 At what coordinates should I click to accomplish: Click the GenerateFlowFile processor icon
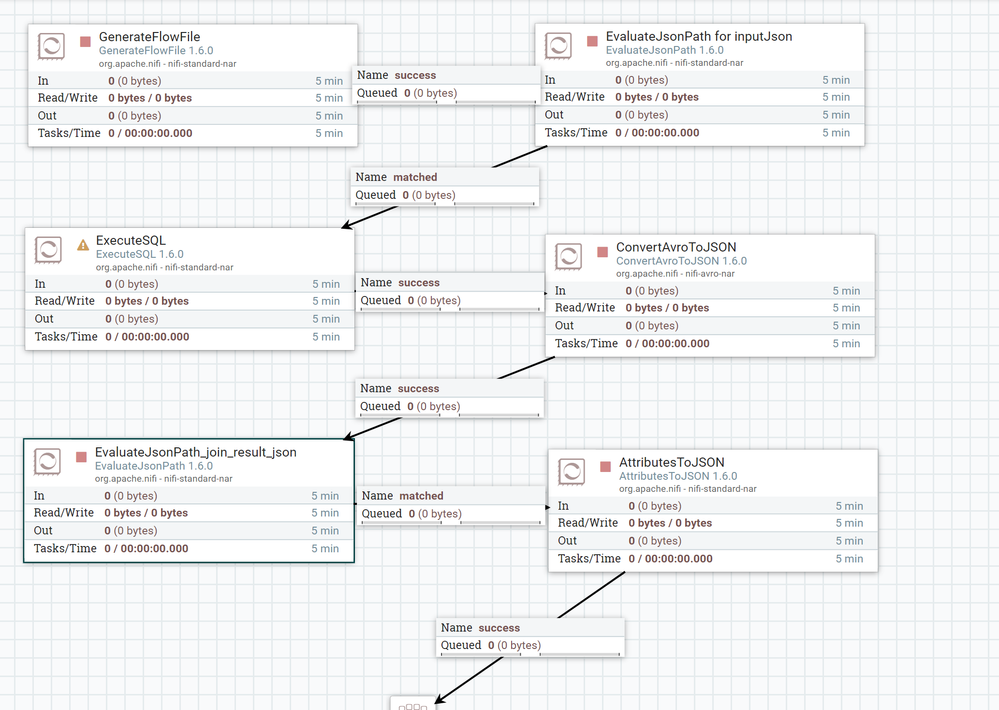coord(51,46)
